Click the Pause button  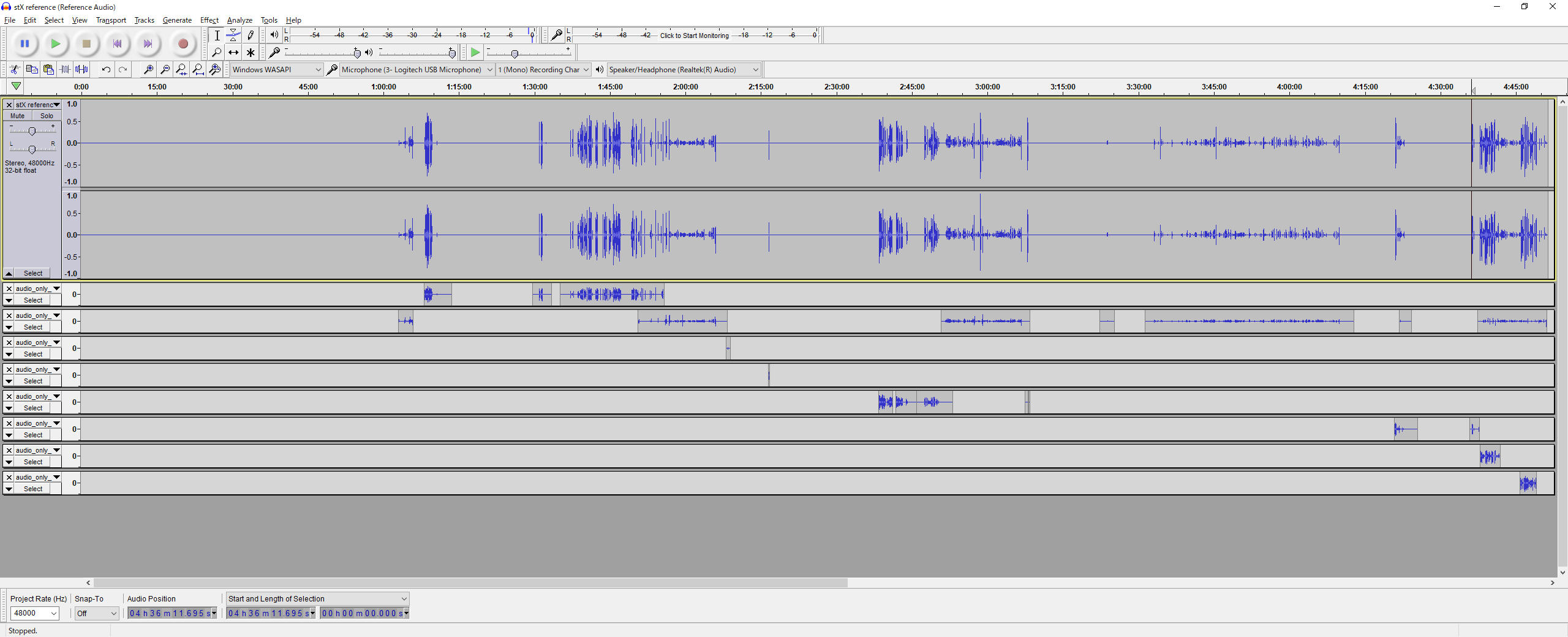(x=24, y=43)
